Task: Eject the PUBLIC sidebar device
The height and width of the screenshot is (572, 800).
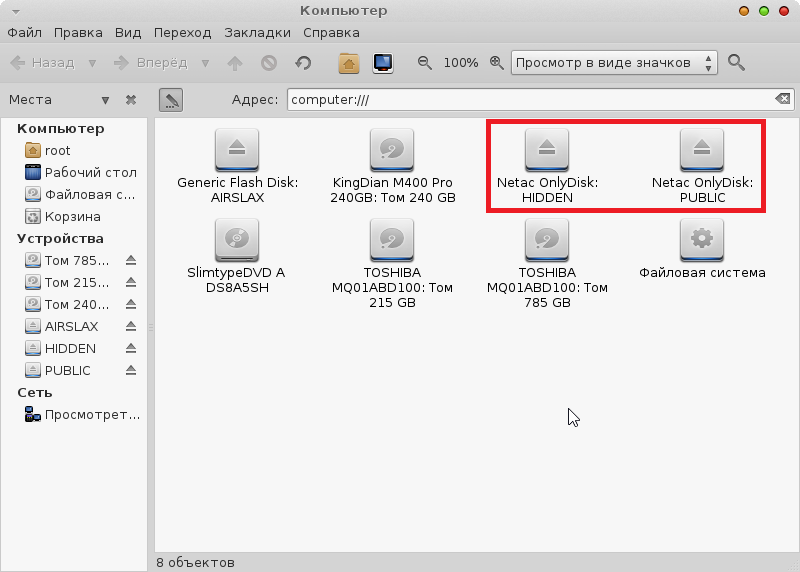Action: click(131, 370)
